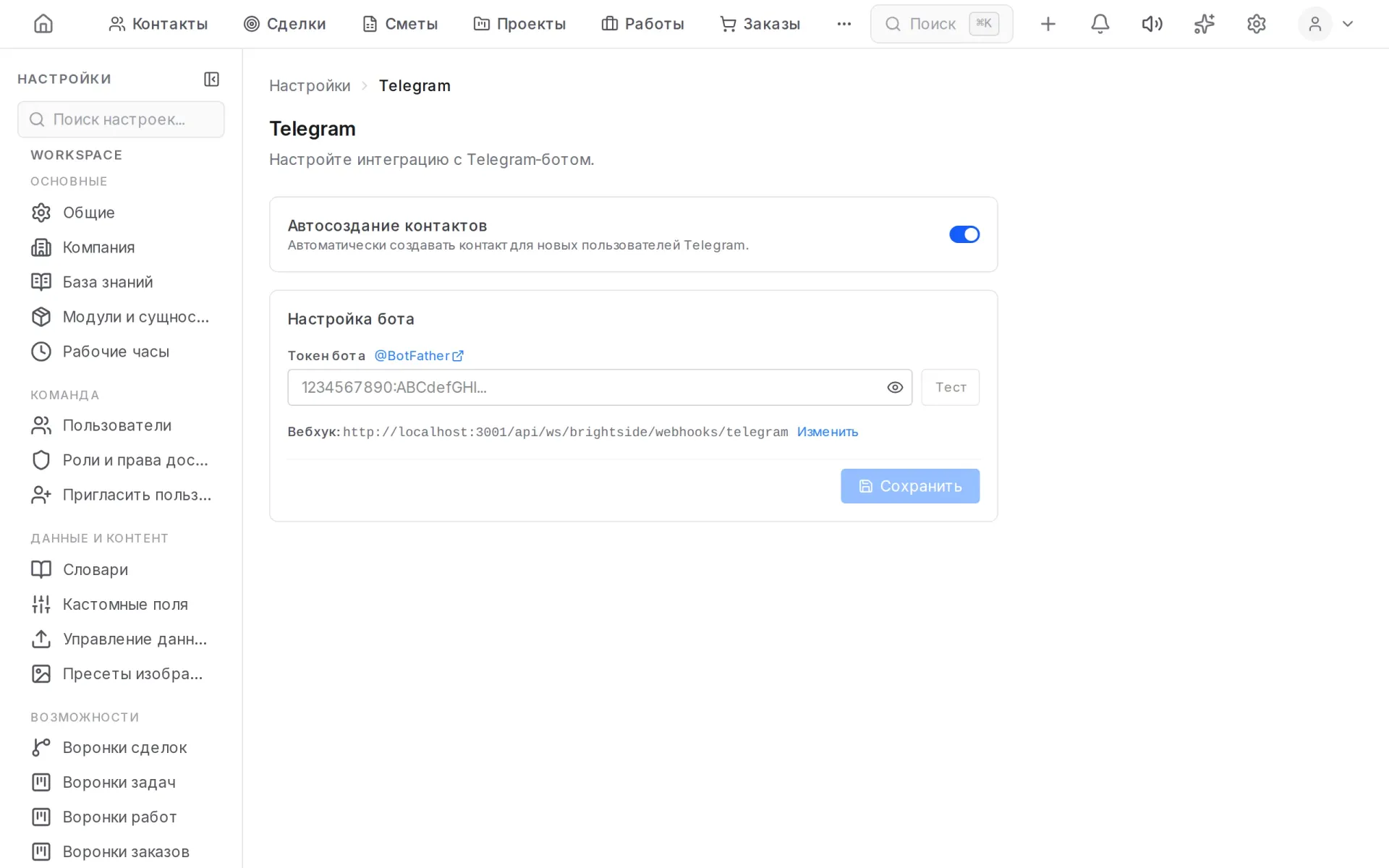
Task: Open Рабочие часы settings
Action: pos(121,352)
